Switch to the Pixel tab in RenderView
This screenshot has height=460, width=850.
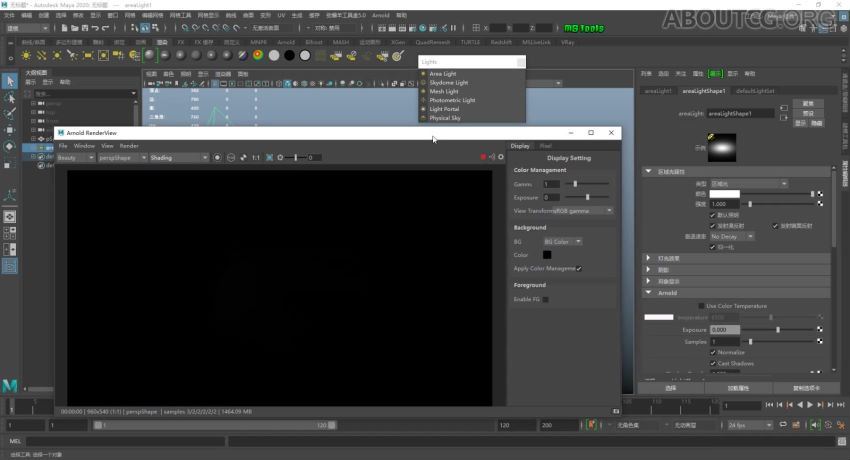point(545,146)
